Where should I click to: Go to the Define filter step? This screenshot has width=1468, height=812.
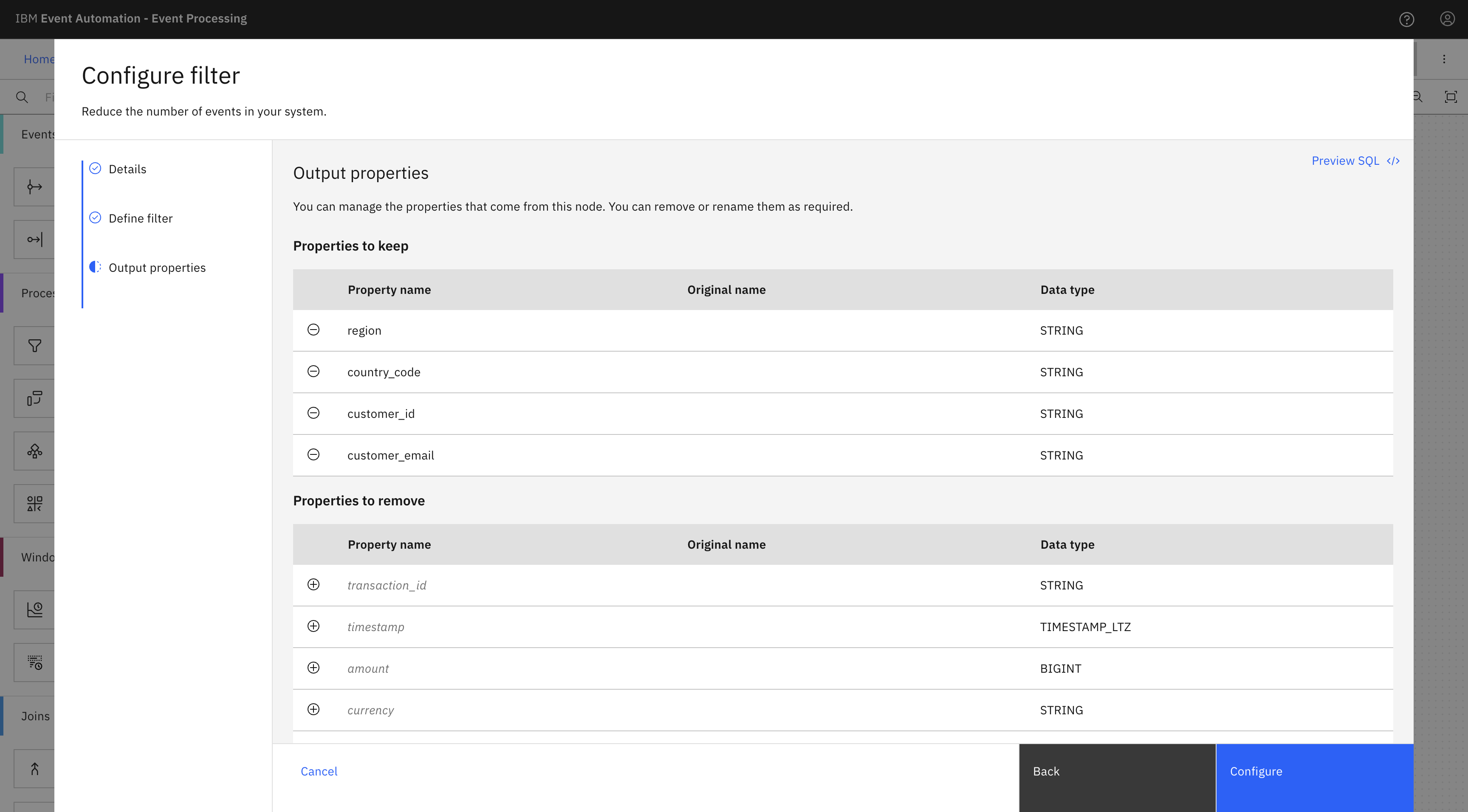tap(140, 218)
